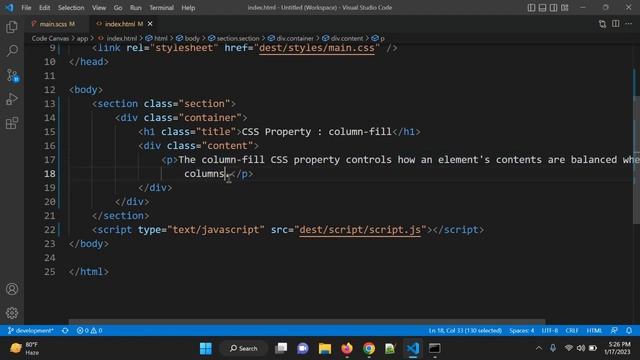Toggle secondary side bar layout icon
The height and width of the screenshot is (360, 640).
[x=553, y=8]
